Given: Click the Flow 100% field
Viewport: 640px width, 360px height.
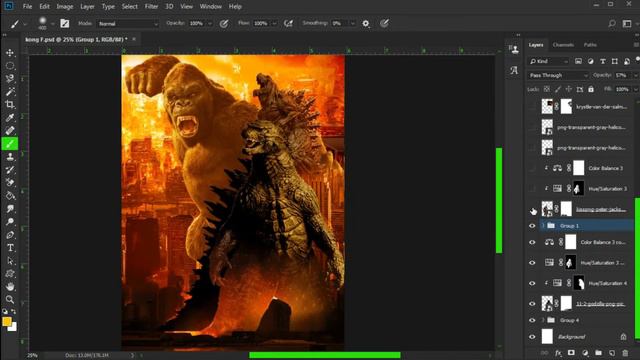Looking at the screenshot, I should coord(261,24).
